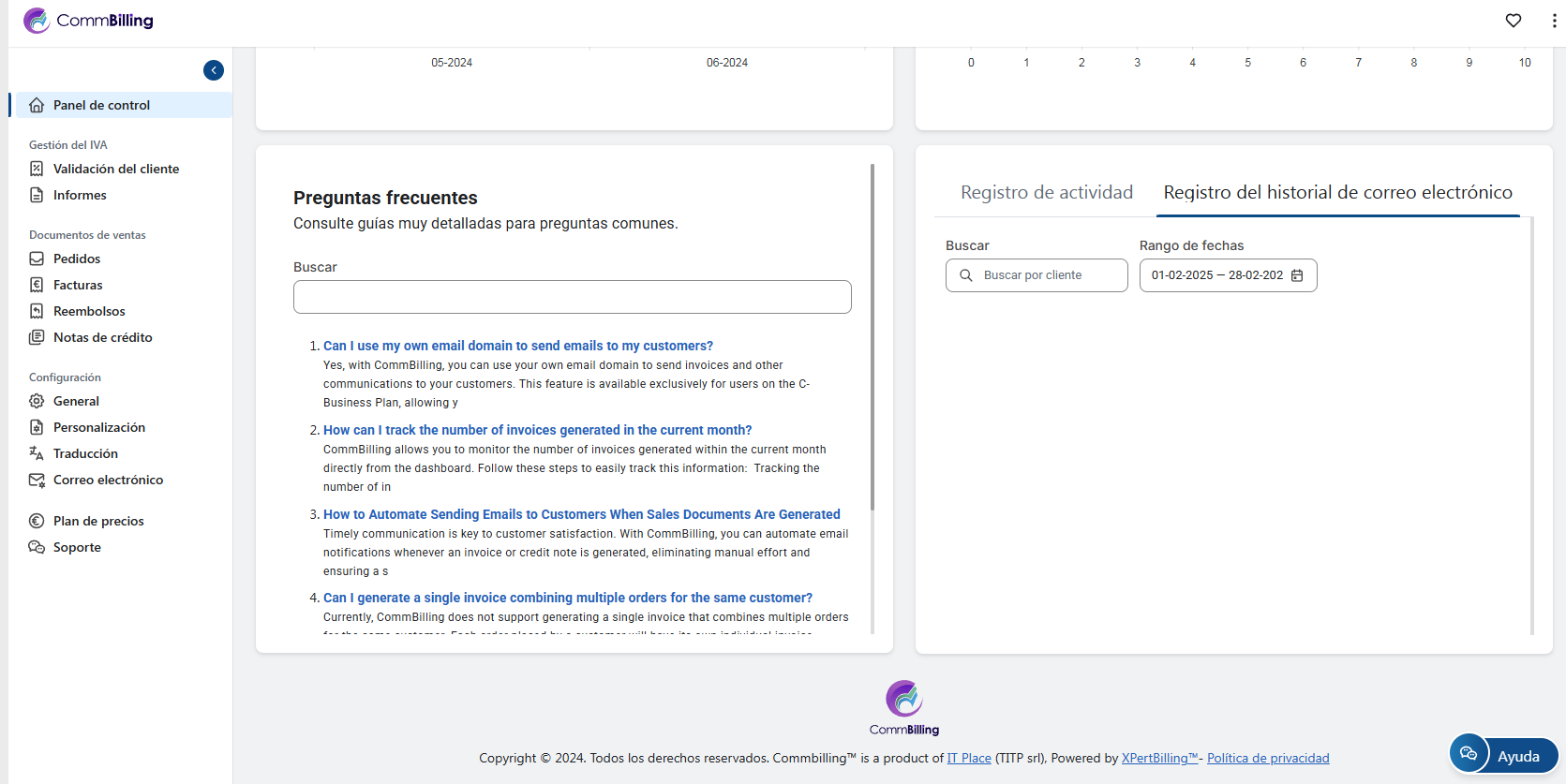
Task: Focus the Preguntas frecuentes Buscar field
Action: [572, 297]
